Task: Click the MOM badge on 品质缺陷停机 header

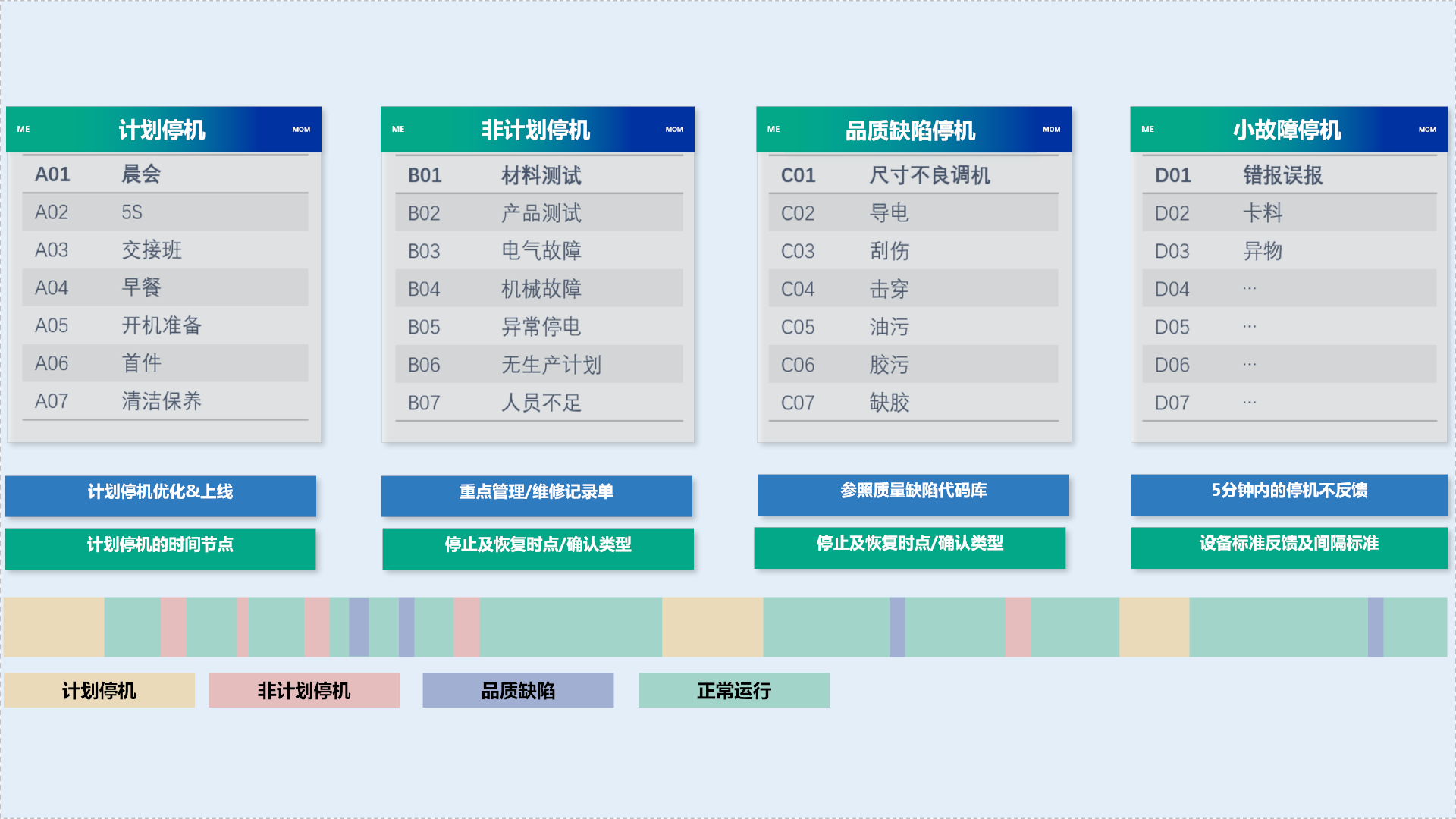Action: (1052, 129)
